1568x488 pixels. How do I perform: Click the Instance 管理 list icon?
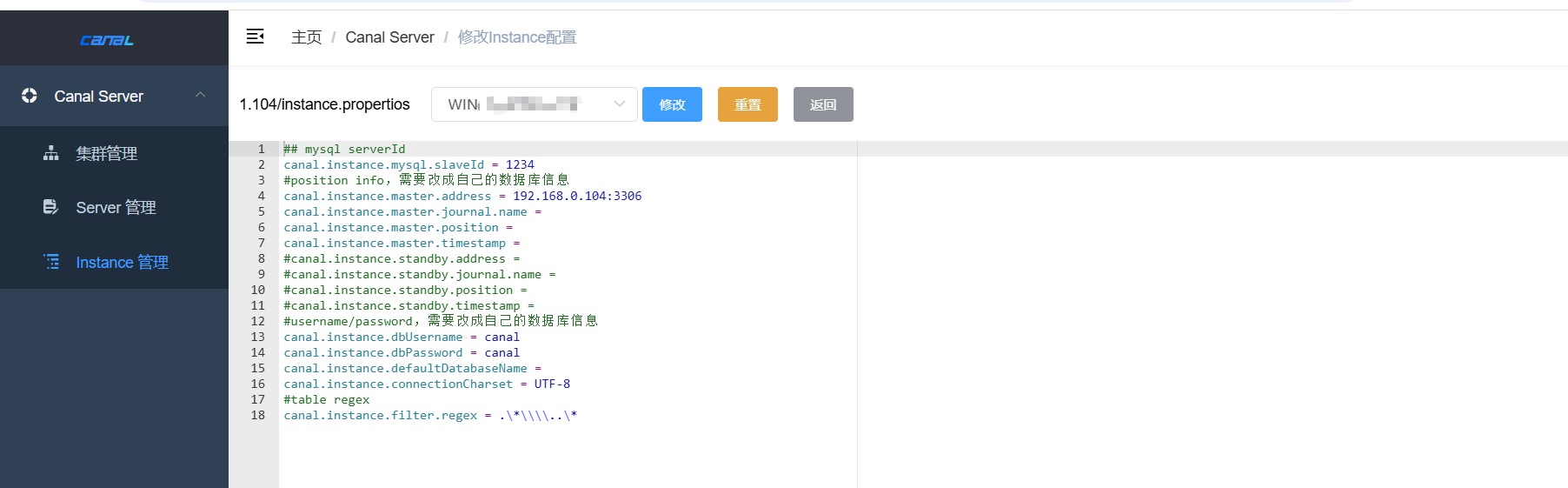click(x=51, y=262)
